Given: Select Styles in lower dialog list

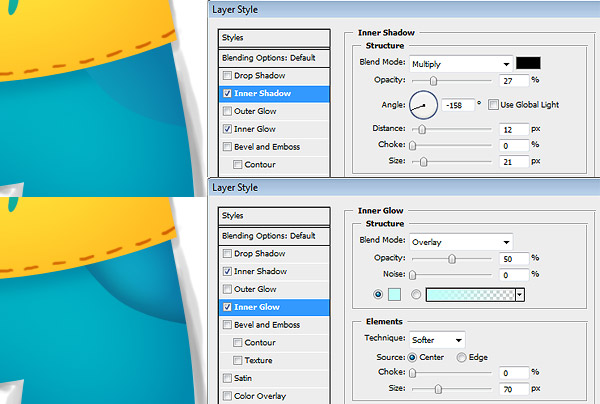Looking at the screenshot, I should coord(274,216).
